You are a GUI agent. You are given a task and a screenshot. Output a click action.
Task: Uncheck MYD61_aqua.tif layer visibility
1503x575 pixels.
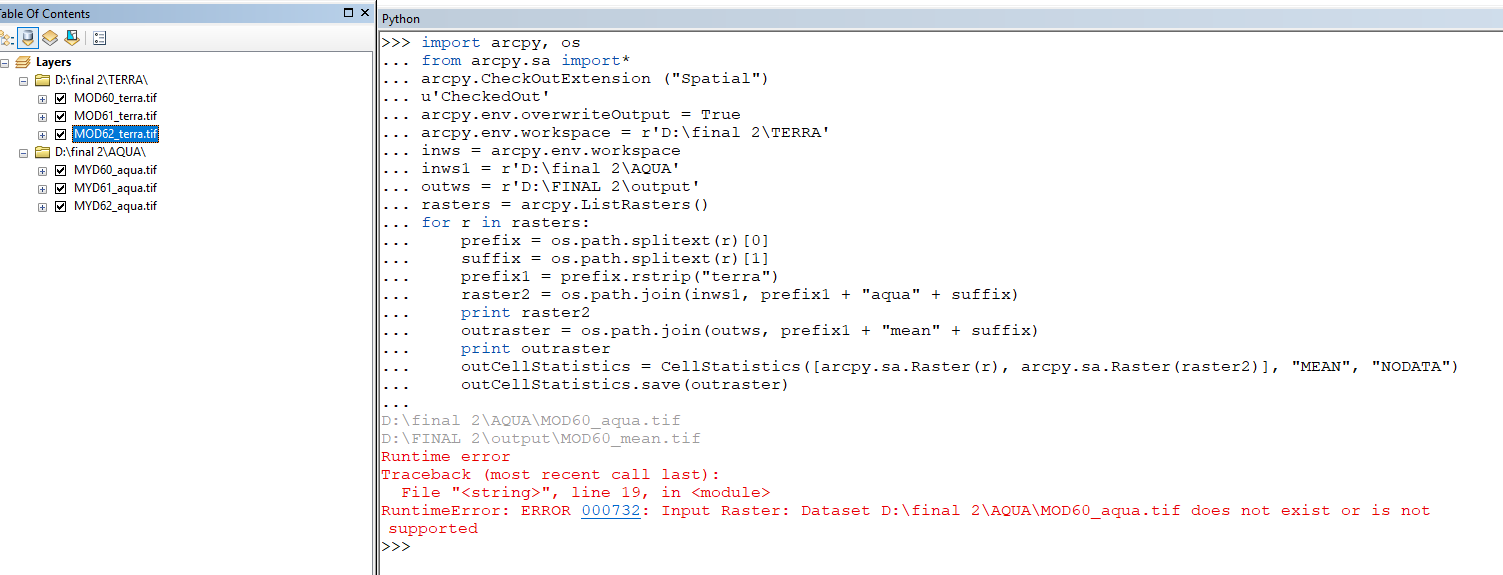click(60, 188)
